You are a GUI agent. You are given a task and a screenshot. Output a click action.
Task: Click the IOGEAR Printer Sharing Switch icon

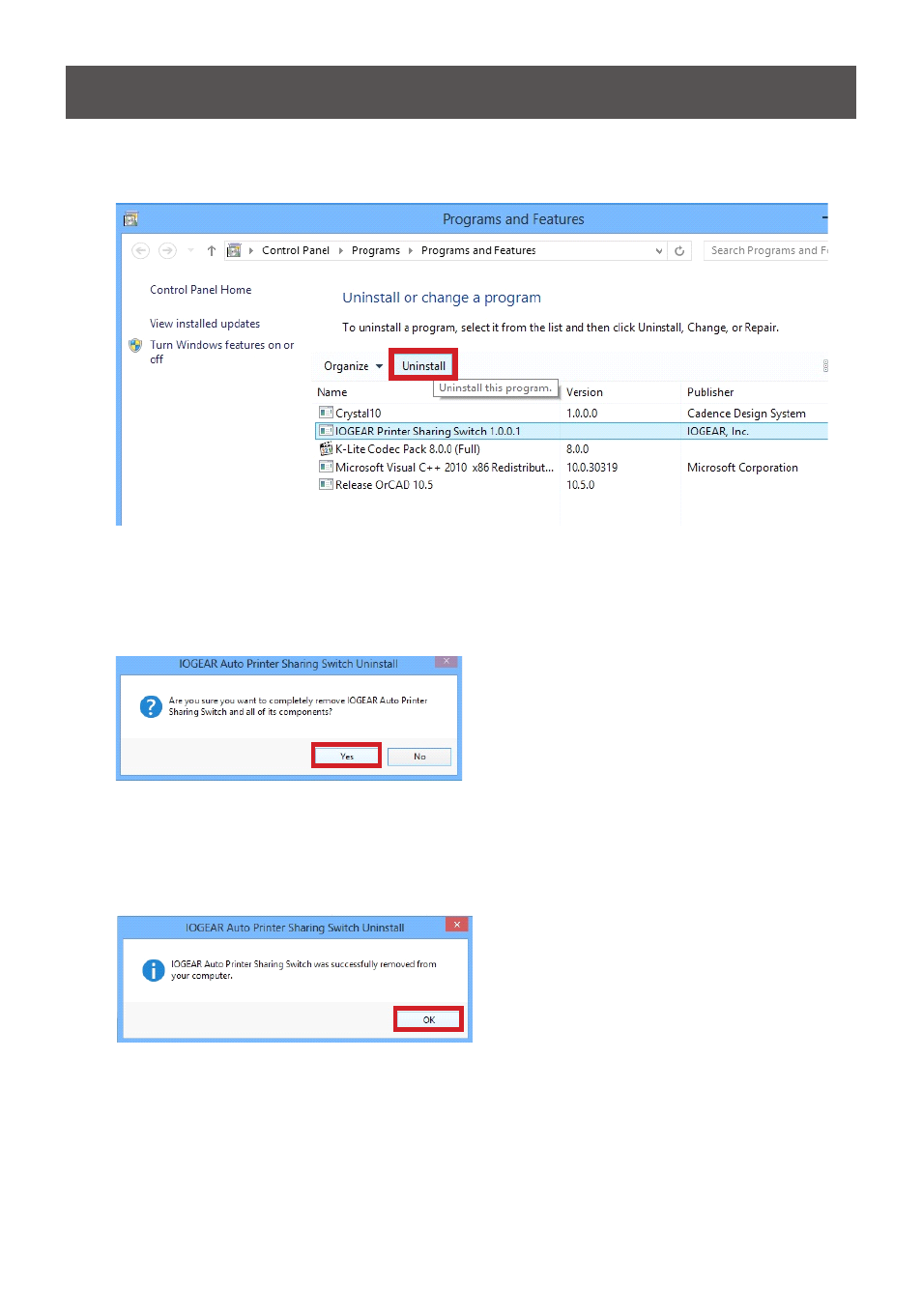point(326,431)
